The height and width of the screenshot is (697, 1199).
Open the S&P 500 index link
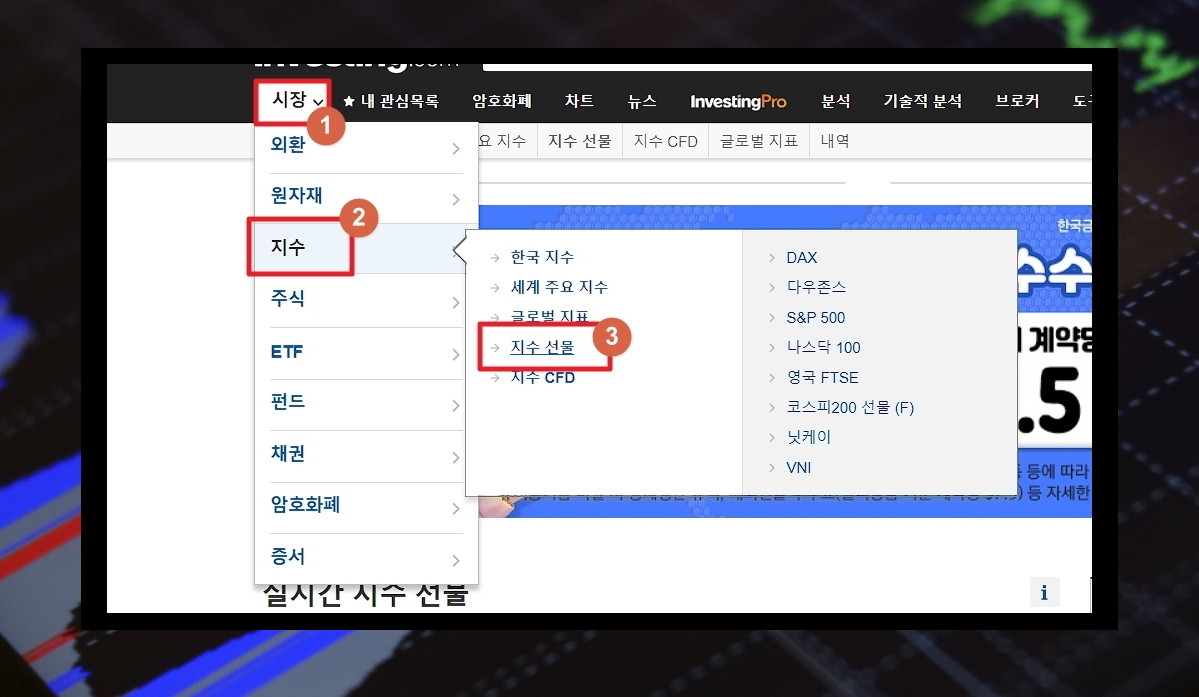tap(815, 317)
